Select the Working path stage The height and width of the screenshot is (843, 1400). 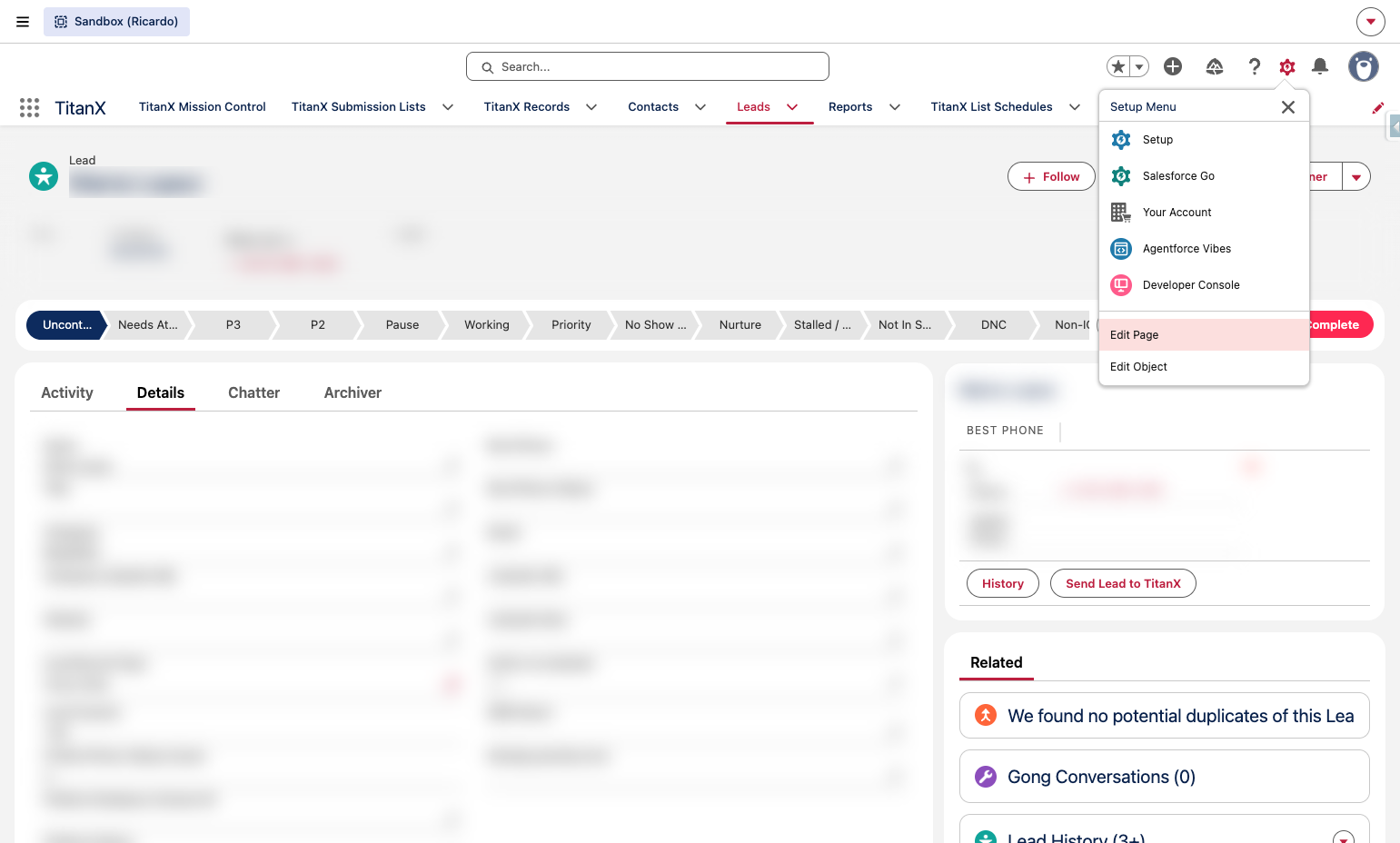(x=487, y=325)
